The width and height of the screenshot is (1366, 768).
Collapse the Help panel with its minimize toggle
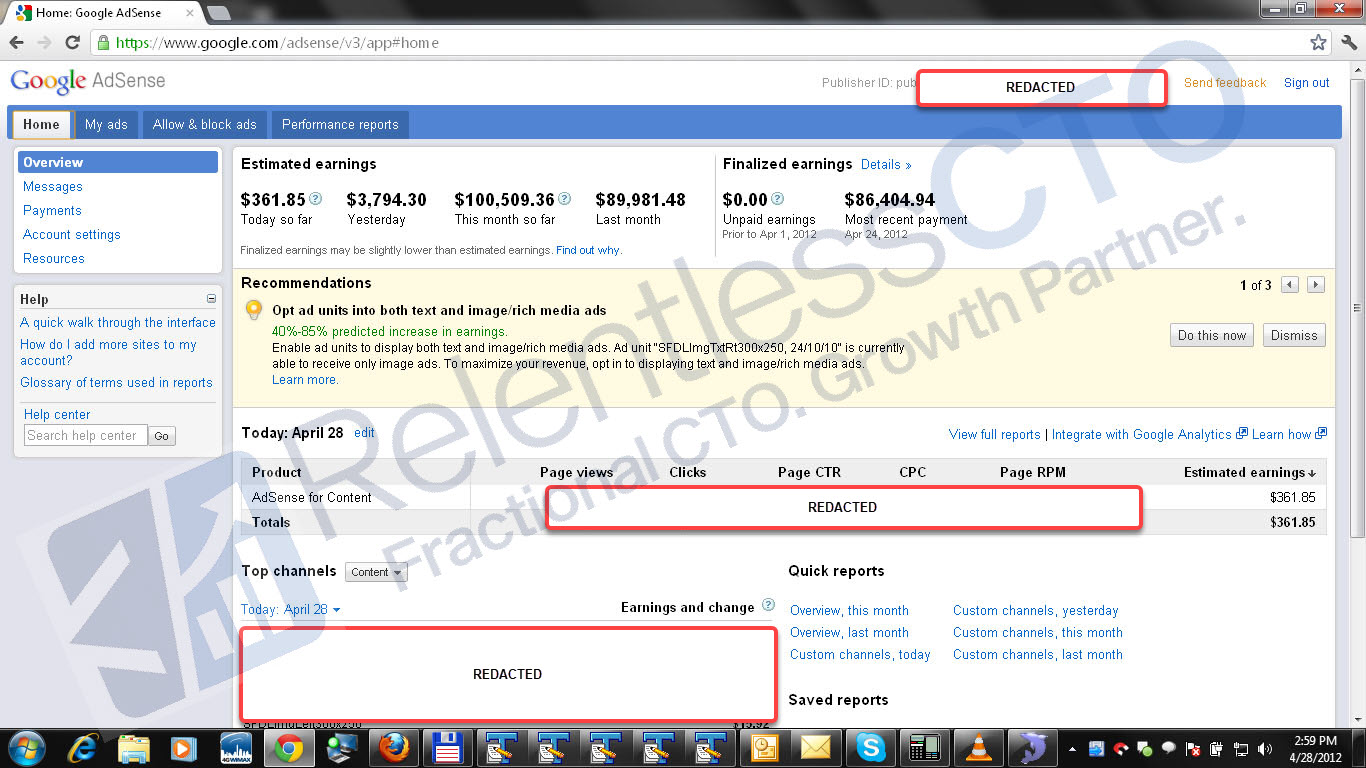point(211,298)
